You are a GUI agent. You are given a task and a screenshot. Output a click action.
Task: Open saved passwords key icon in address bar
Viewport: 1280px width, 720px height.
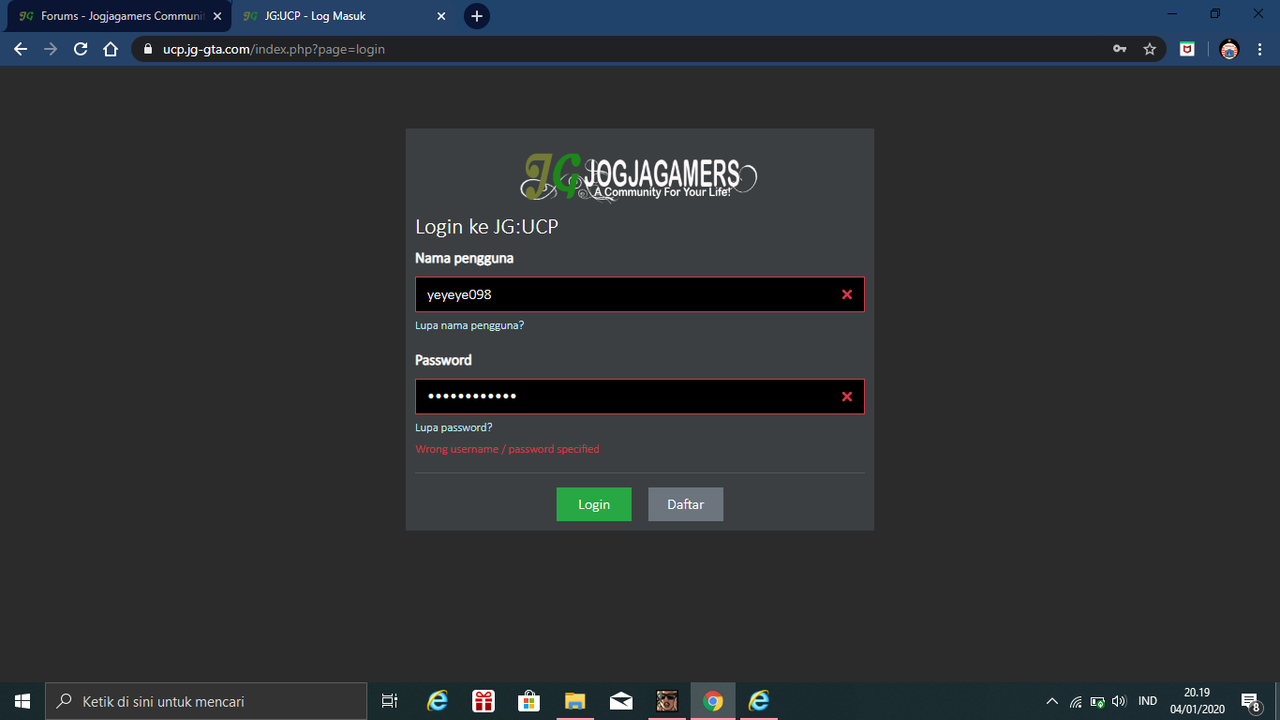1120,49
